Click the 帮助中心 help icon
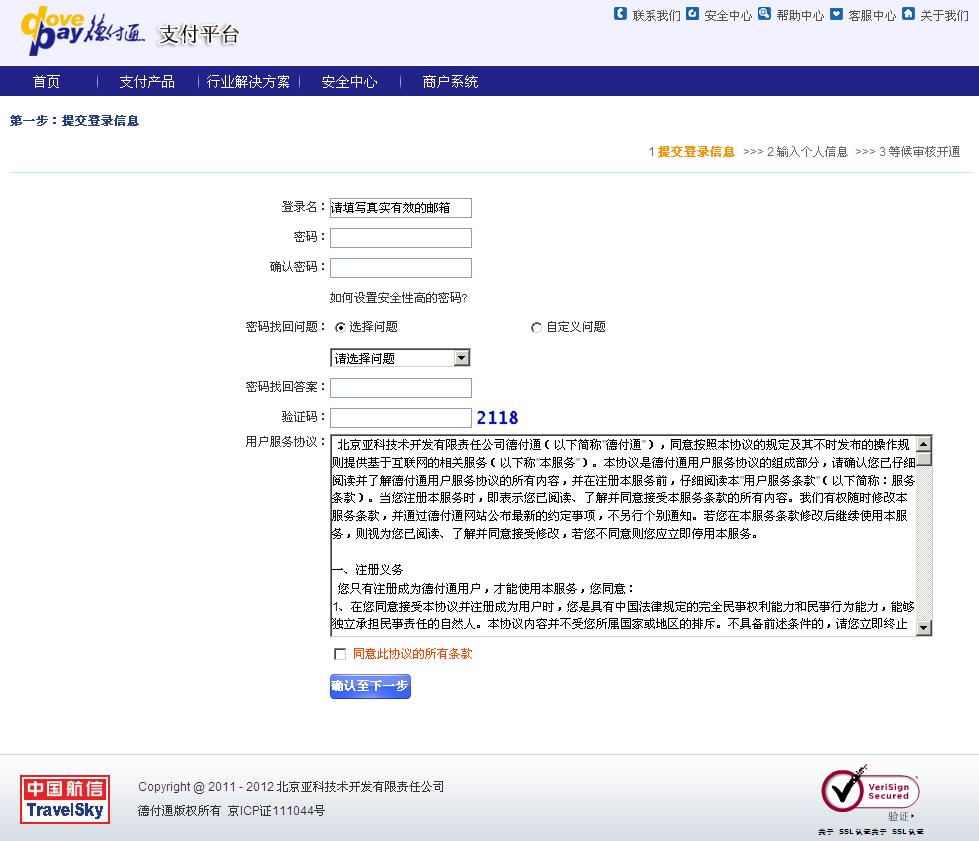Image resolution: width=979 pixels, height=841 pixels. (765, 14)
